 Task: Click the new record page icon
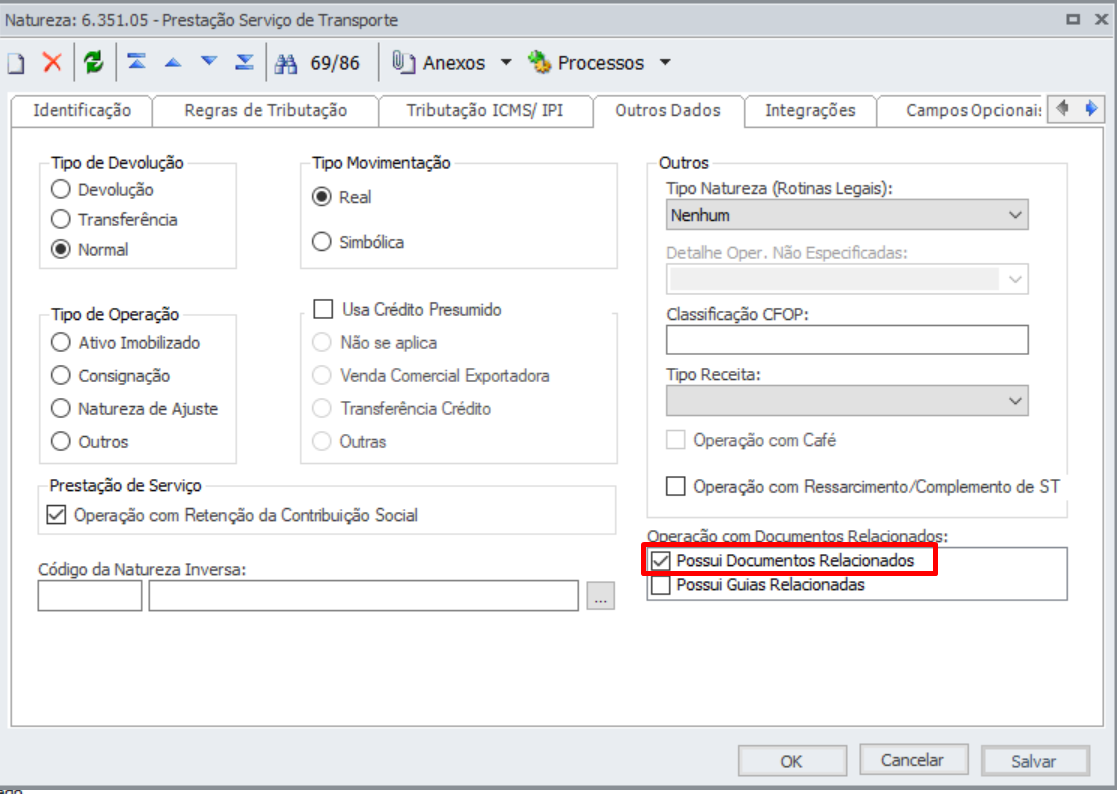click(x=15, y=63)
